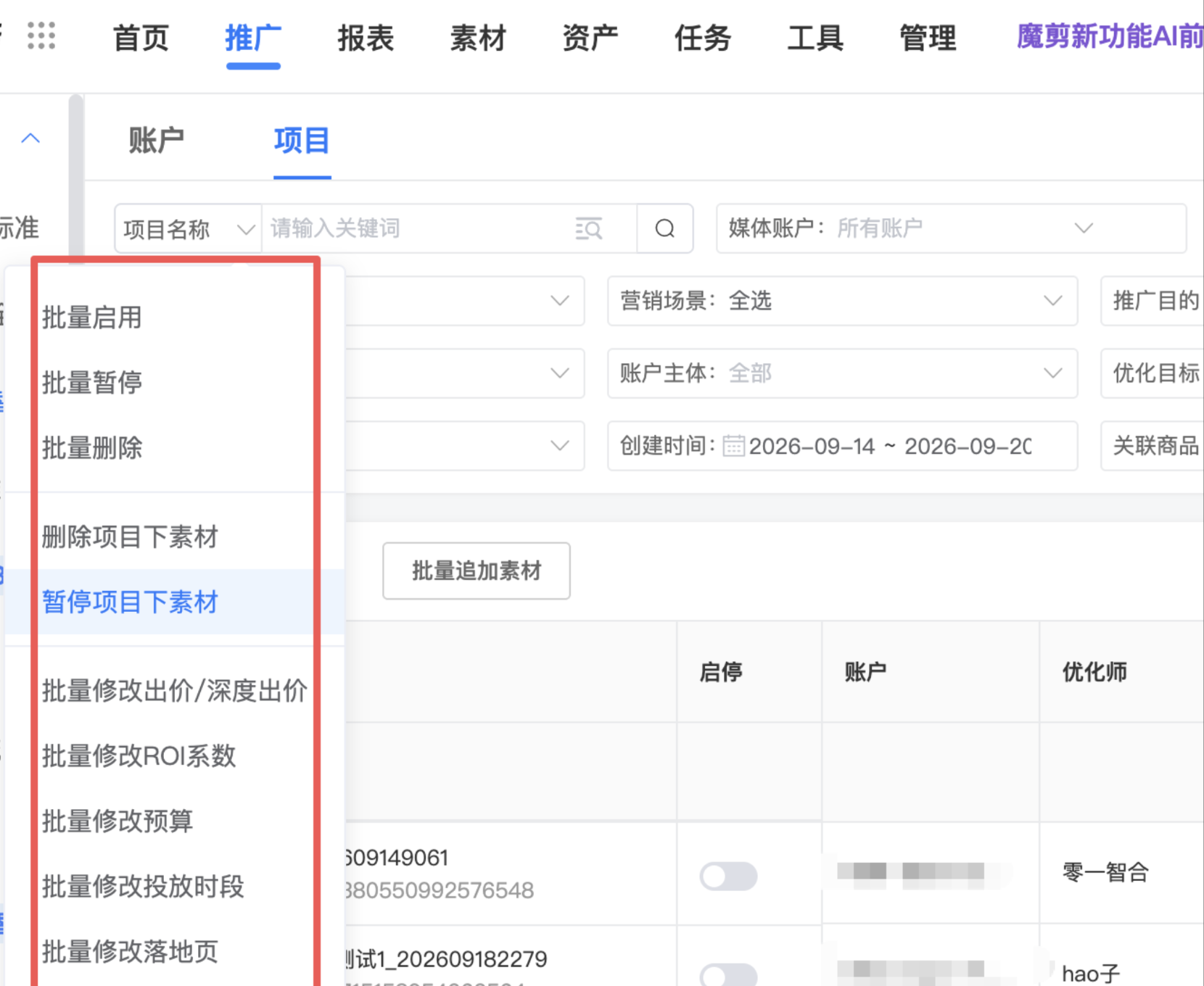This screenshot has height=986, width=1204.
Task: Click the 创建时间 date range field
Action: pyautogui.click(x=842, y=446)
